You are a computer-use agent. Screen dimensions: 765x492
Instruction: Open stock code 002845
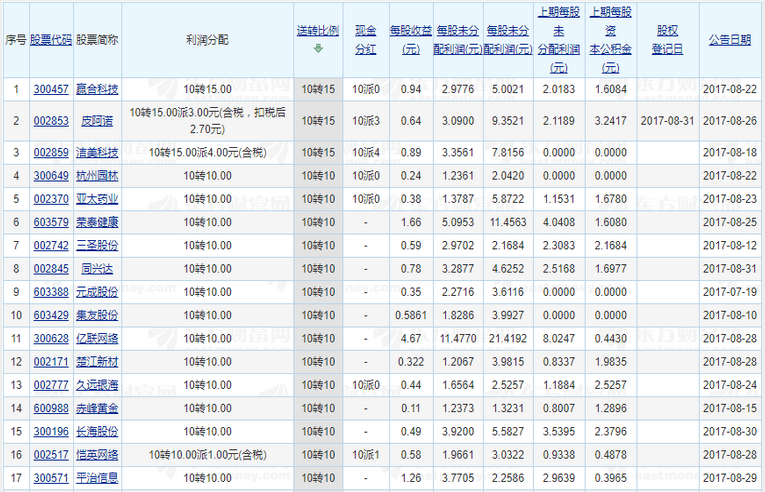[x=51, y=269]
